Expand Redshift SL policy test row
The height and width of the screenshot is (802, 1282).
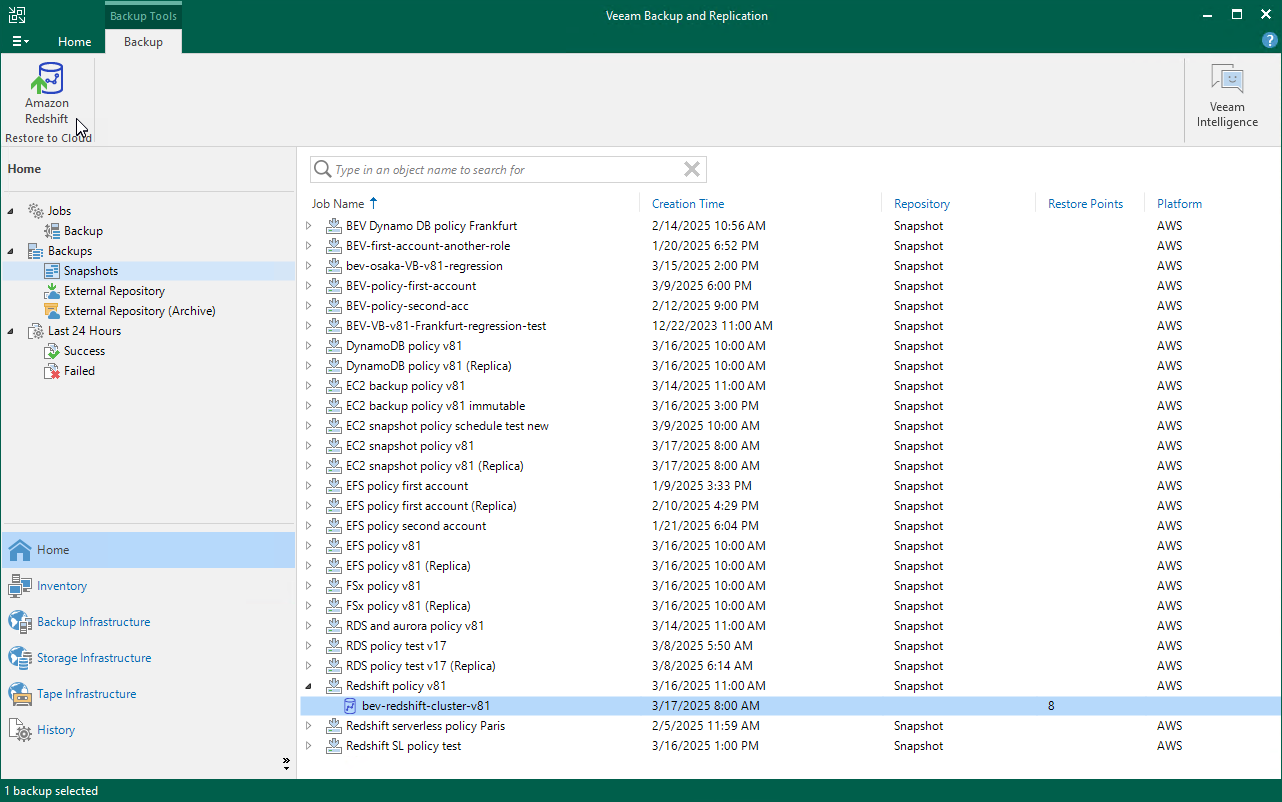tap(309, 746)
